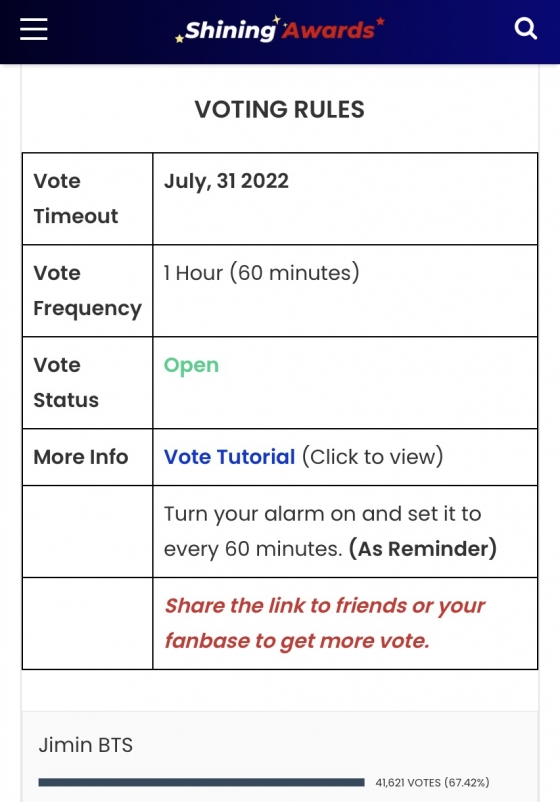This screenshot has height=802, width=560.
Task: Click the Vote Frequency label cell
Action: [x=87, y=291]
